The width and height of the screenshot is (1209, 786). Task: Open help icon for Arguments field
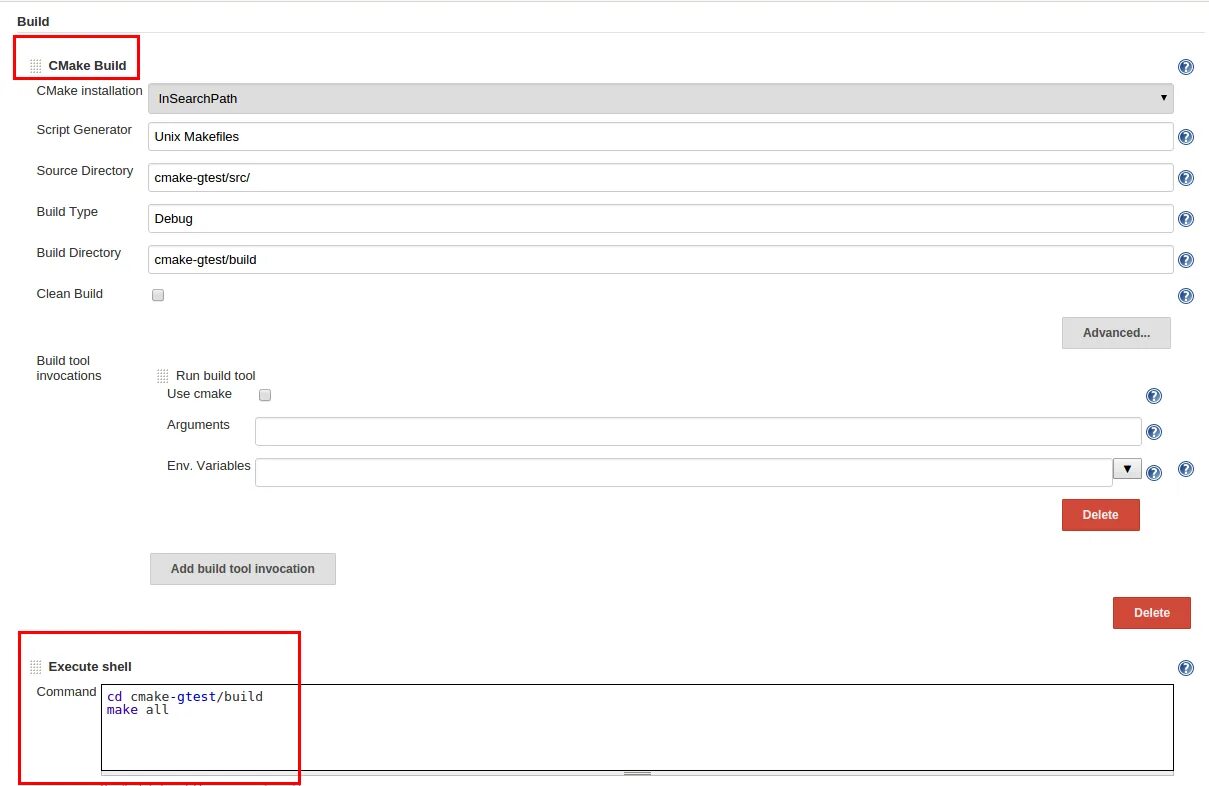[1153, 432]
